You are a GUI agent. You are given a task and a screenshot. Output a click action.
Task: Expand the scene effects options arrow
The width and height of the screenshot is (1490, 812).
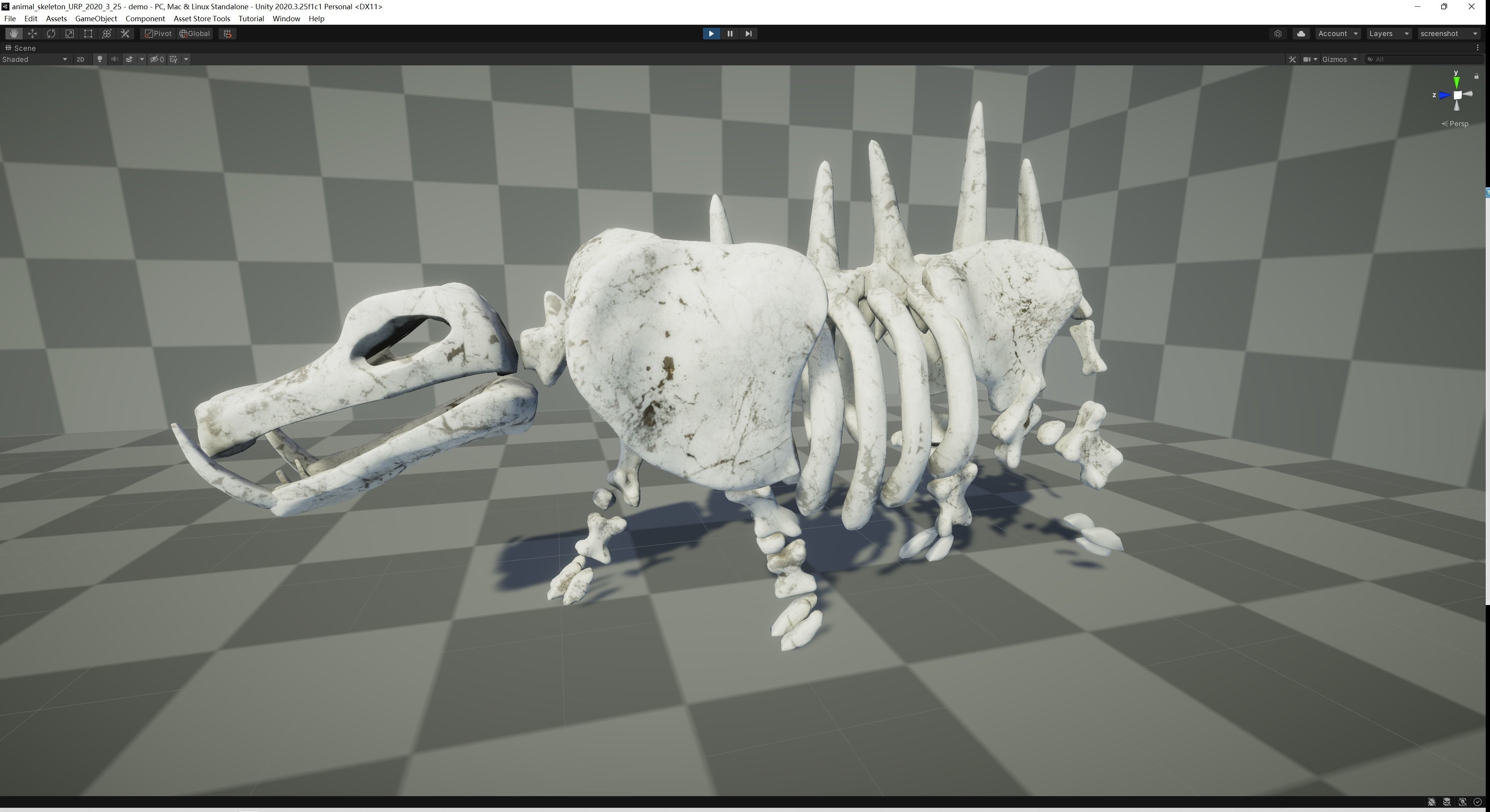pos(142,59)
